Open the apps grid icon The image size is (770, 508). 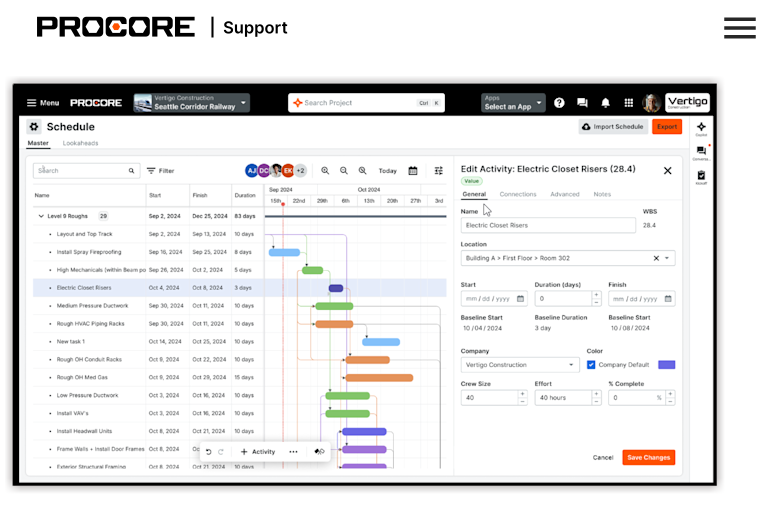click(629, 103)
